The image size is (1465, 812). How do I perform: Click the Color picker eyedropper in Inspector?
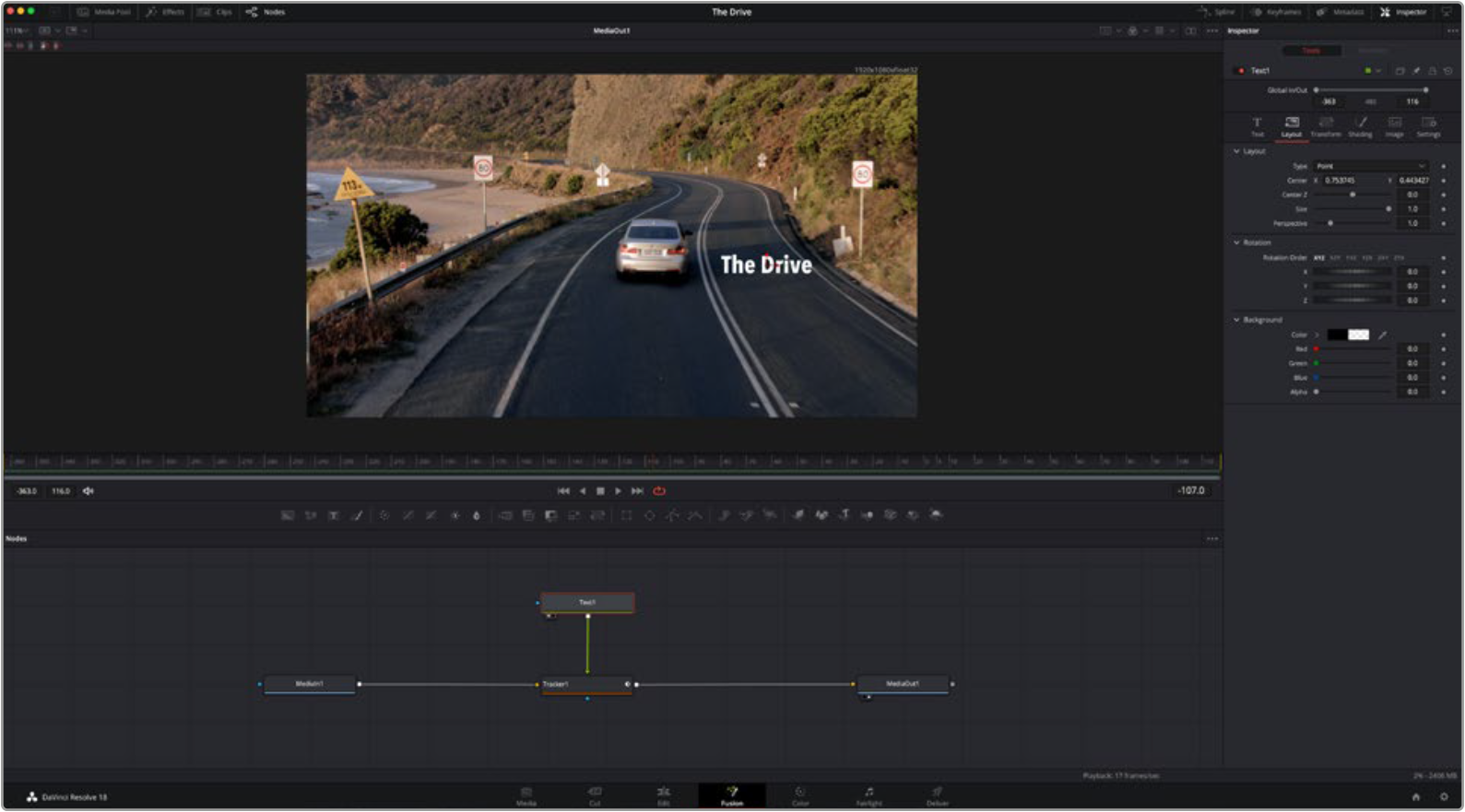tap(1382, 335)
